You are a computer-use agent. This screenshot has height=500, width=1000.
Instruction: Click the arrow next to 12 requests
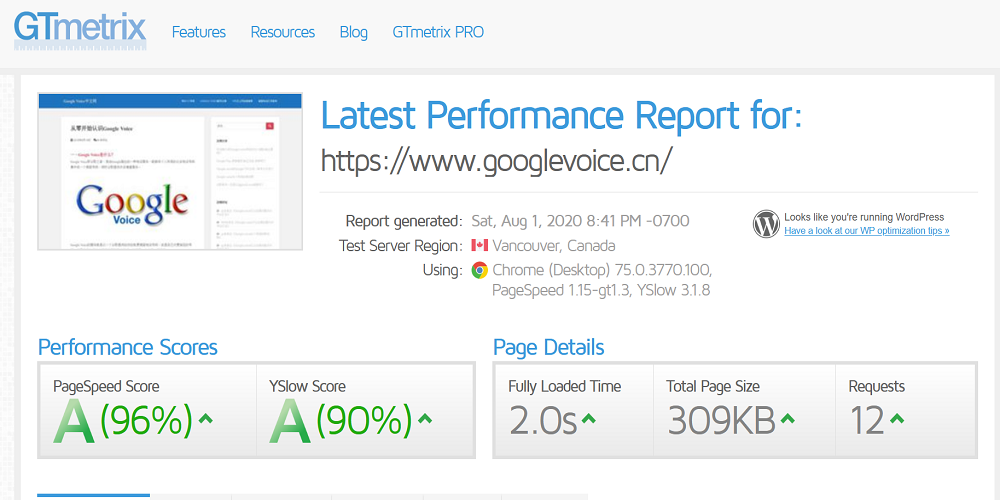click(896, 419)
